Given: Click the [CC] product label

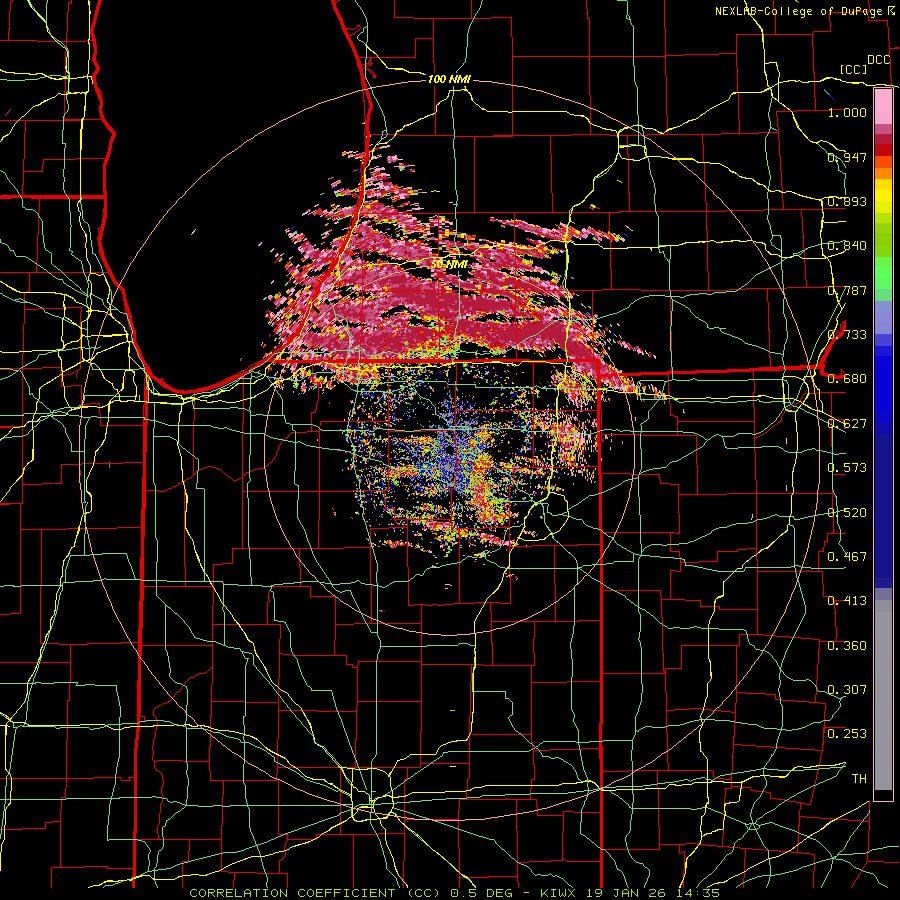Looking at the screenshot, I should pos(853,69).
